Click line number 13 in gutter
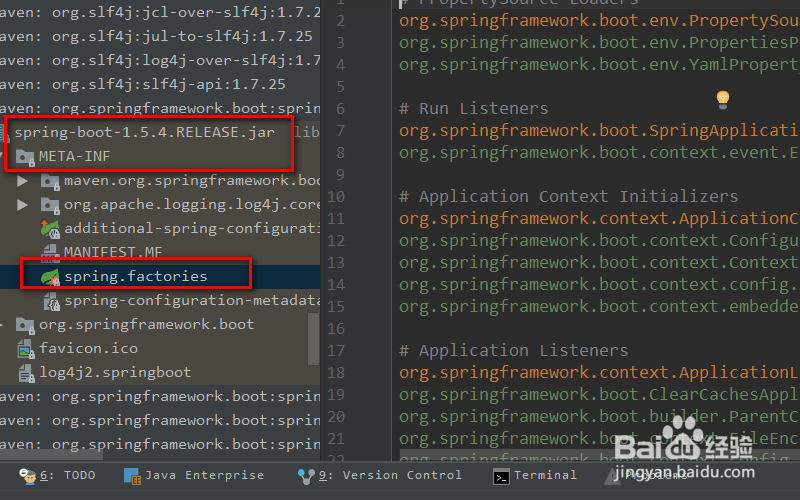This screenshot has width=800, height=500. pyautogui.click(x=336, y=263)
